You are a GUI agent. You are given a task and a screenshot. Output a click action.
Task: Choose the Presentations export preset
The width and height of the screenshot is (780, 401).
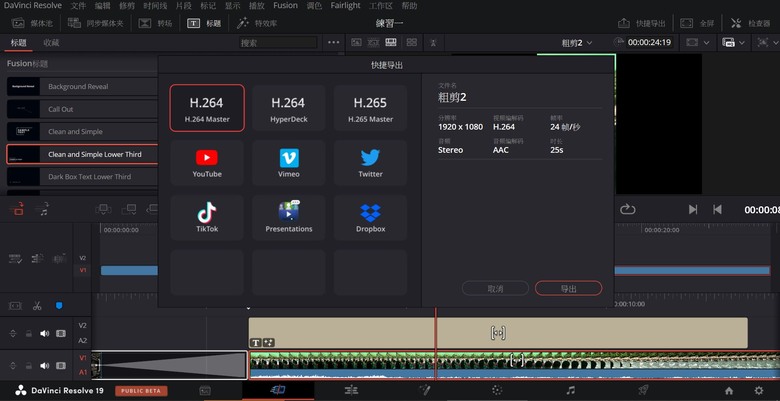pyautogui.click(x=289, y=217)
